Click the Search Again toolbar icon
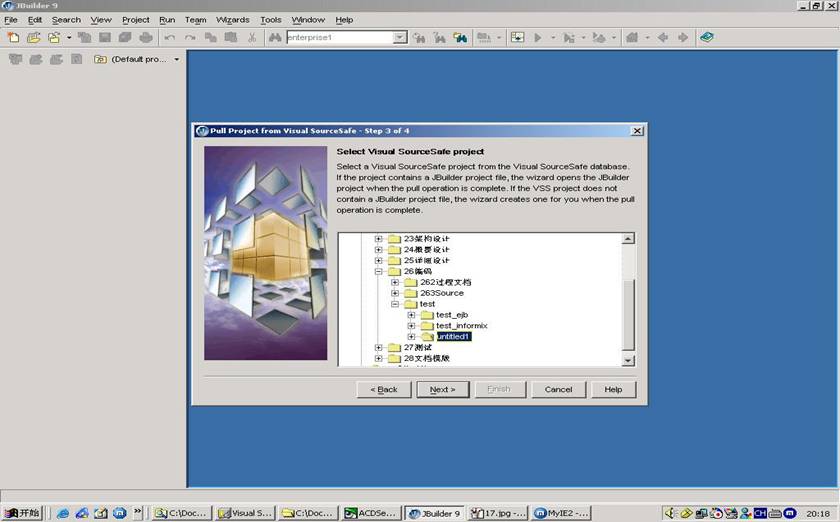Image resolution: width=840 pixels, height=522 pixels. [419, 38]
